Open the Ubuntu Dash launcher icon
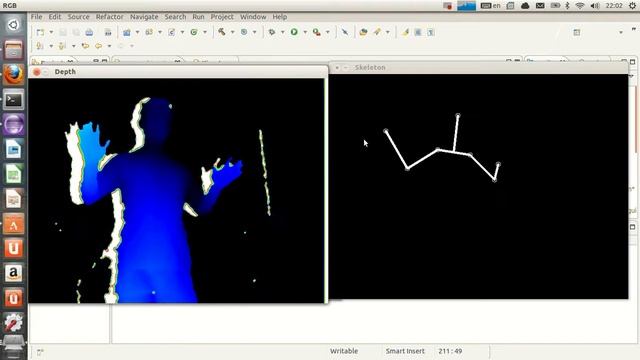This screenshot has width=640, height=360. (x=13, y=25)
